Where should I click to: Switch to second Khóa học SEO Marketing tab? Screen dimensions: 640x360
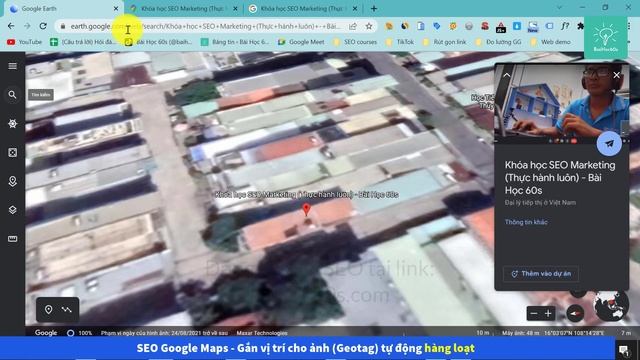(184, 9)
